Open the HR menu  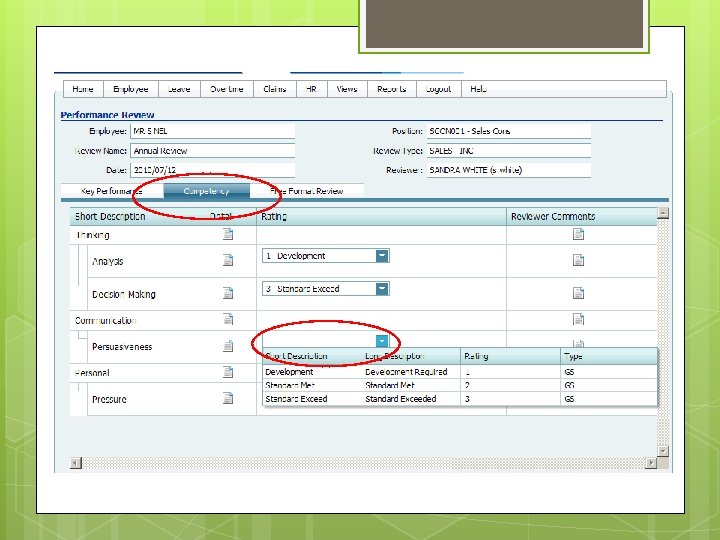(311, 89)
